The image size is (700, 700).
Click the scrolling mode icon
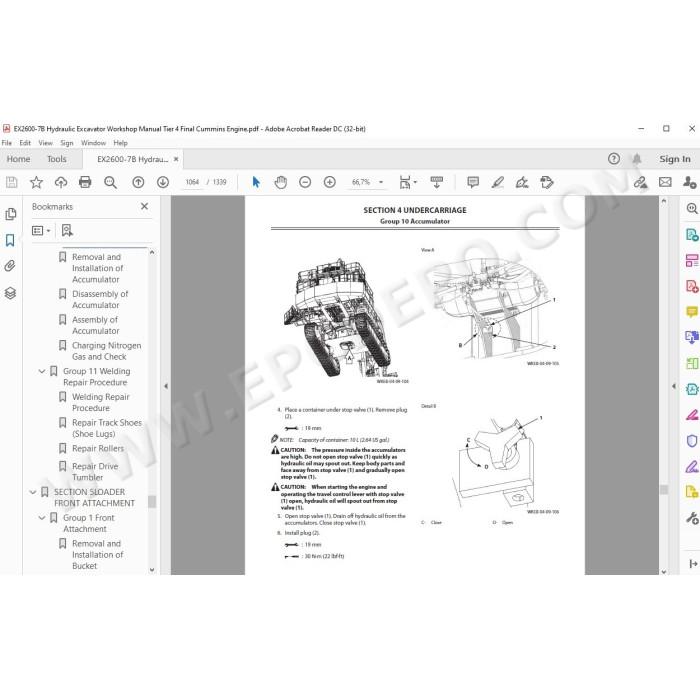(x=437, y=182)
